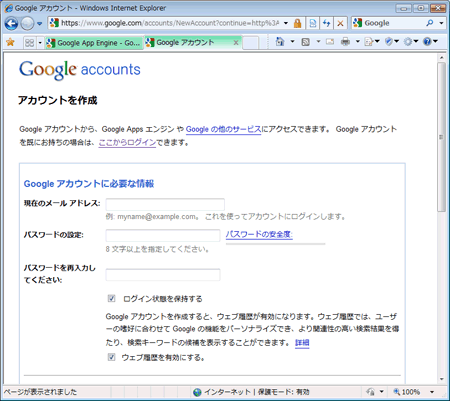This screenshot has width=450, height=401.
Task: Expand the address bar history dropdown
Action: coord(286,23)
